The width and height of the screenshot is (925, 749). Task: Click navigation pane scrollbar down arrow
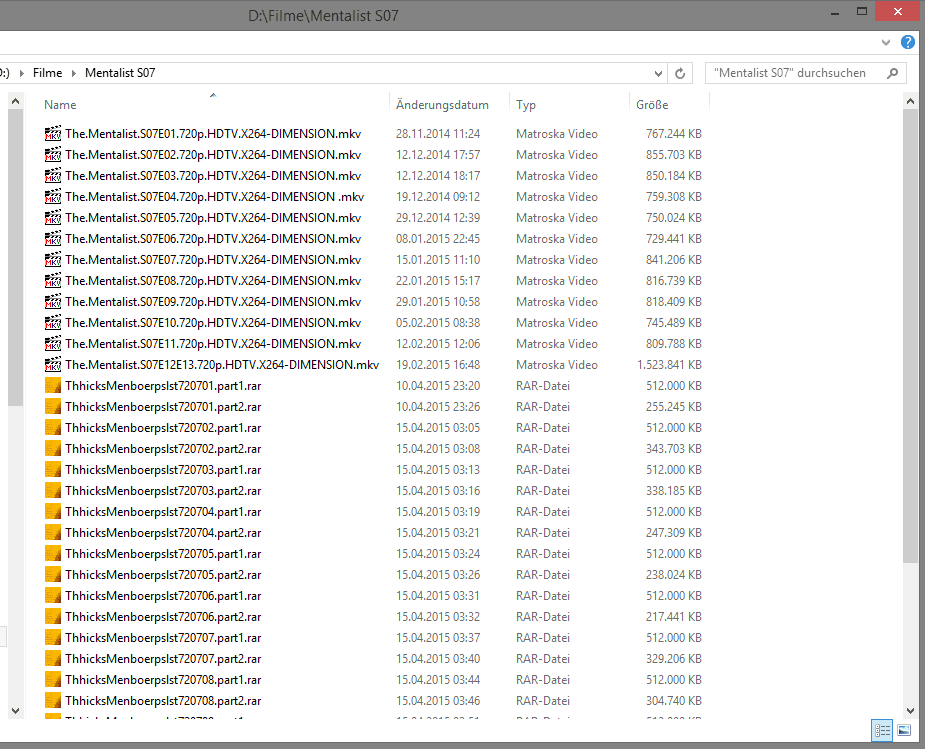(15, 711)
